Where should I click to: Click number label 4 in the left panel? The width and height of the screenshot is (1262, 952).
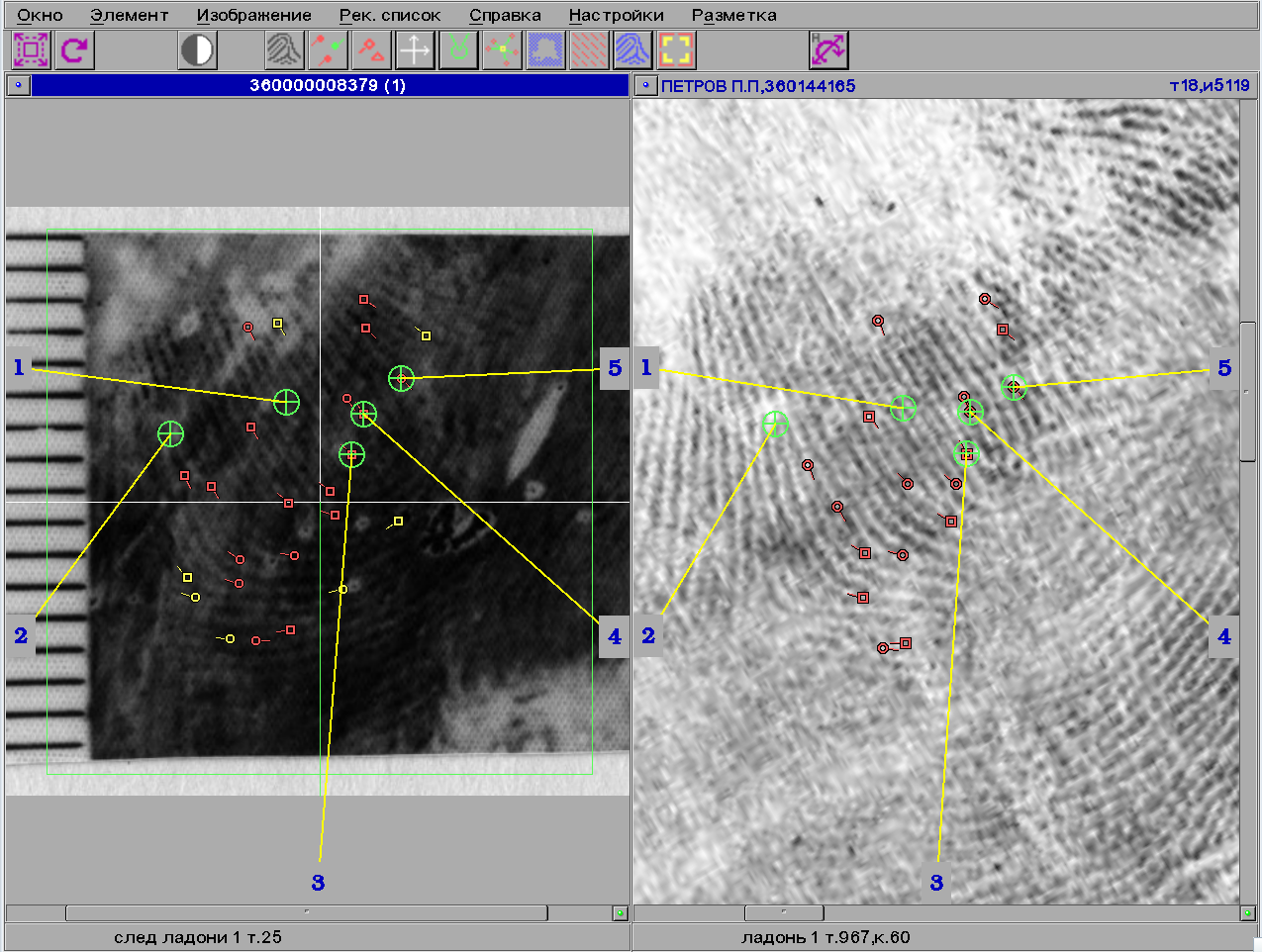click(615, 636)
